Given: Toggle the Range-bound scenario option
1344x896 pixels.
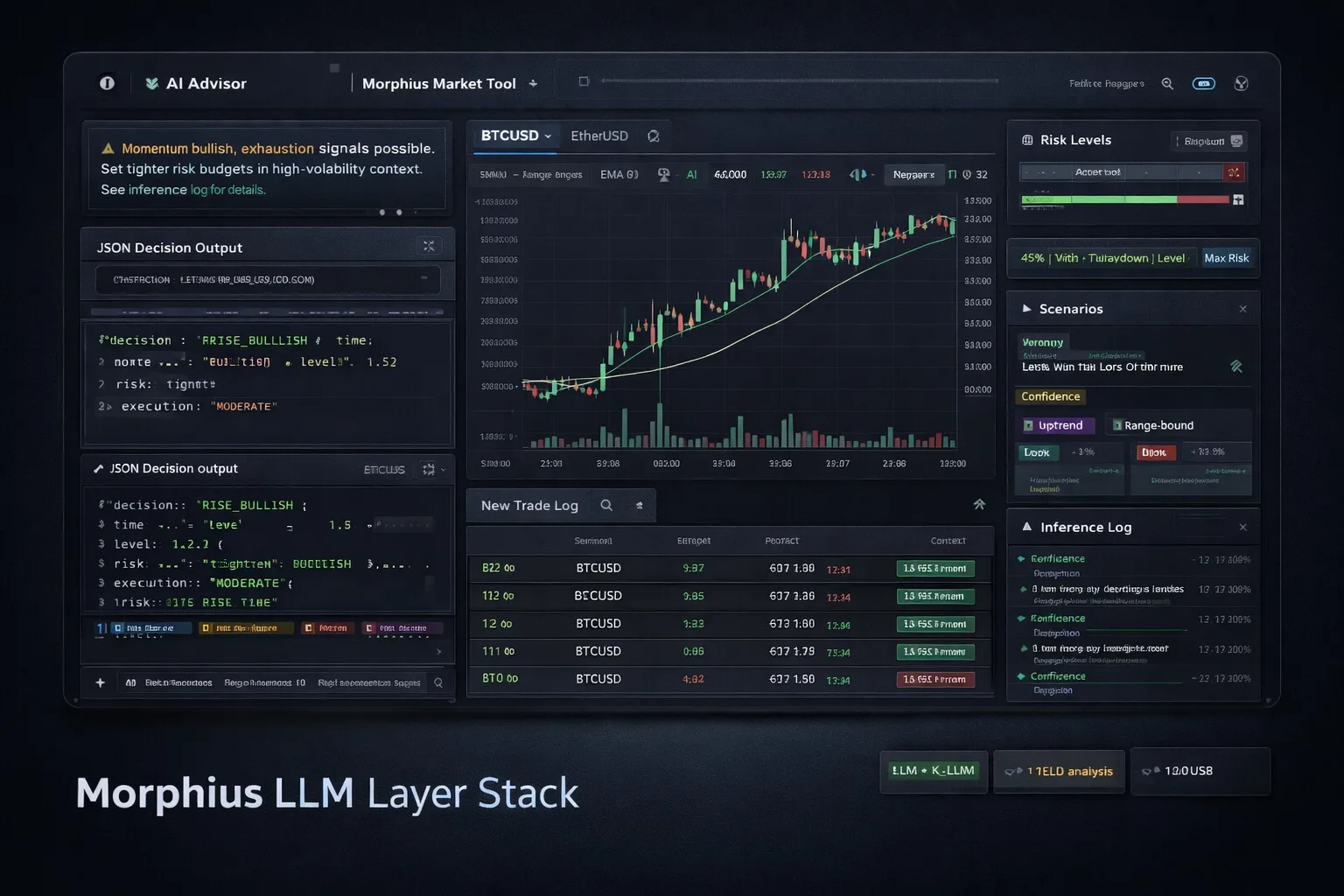Looking at the screenshot, I should click(x=1153, y=425).
